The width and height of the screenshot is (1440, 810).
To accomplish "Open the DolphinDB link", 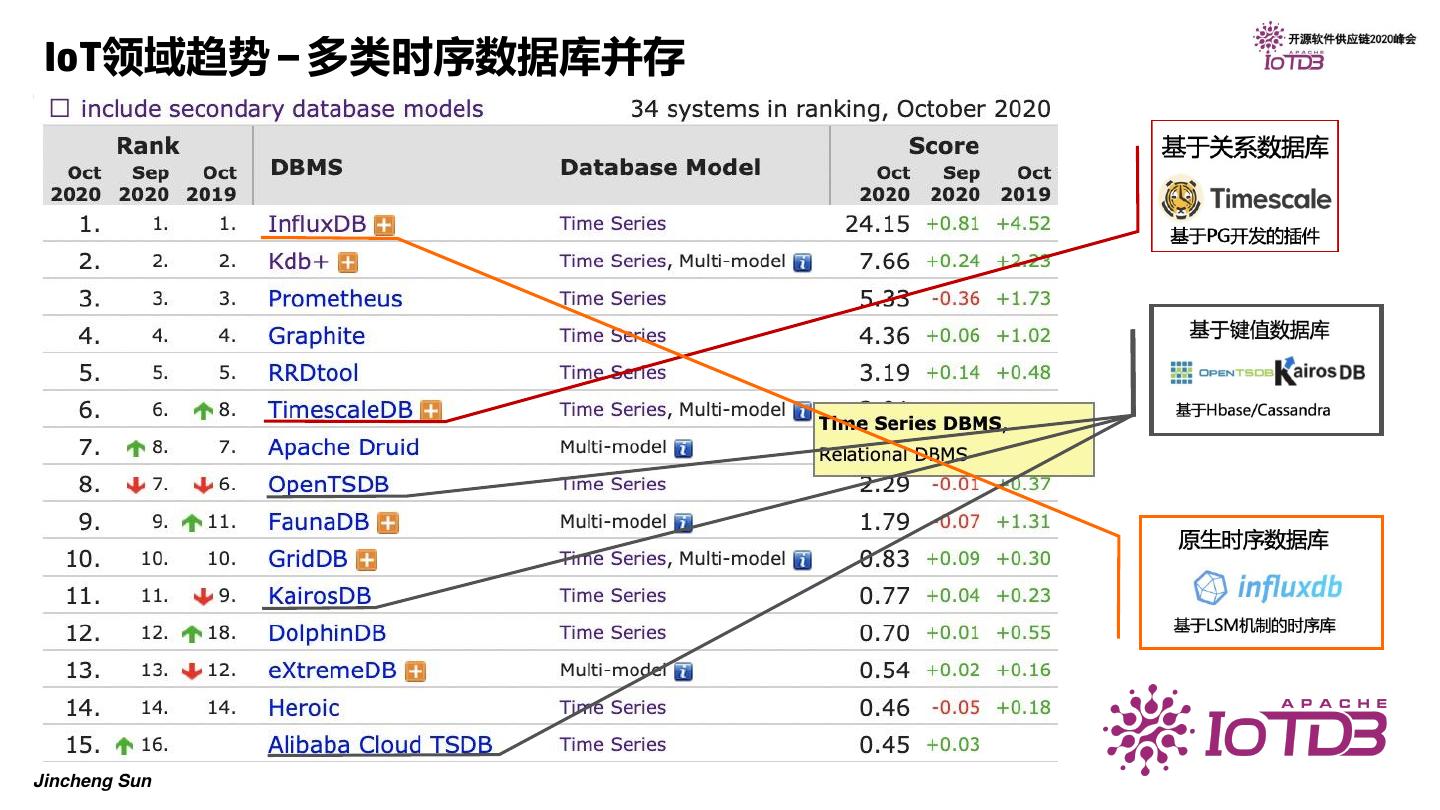I will point(327,633).
